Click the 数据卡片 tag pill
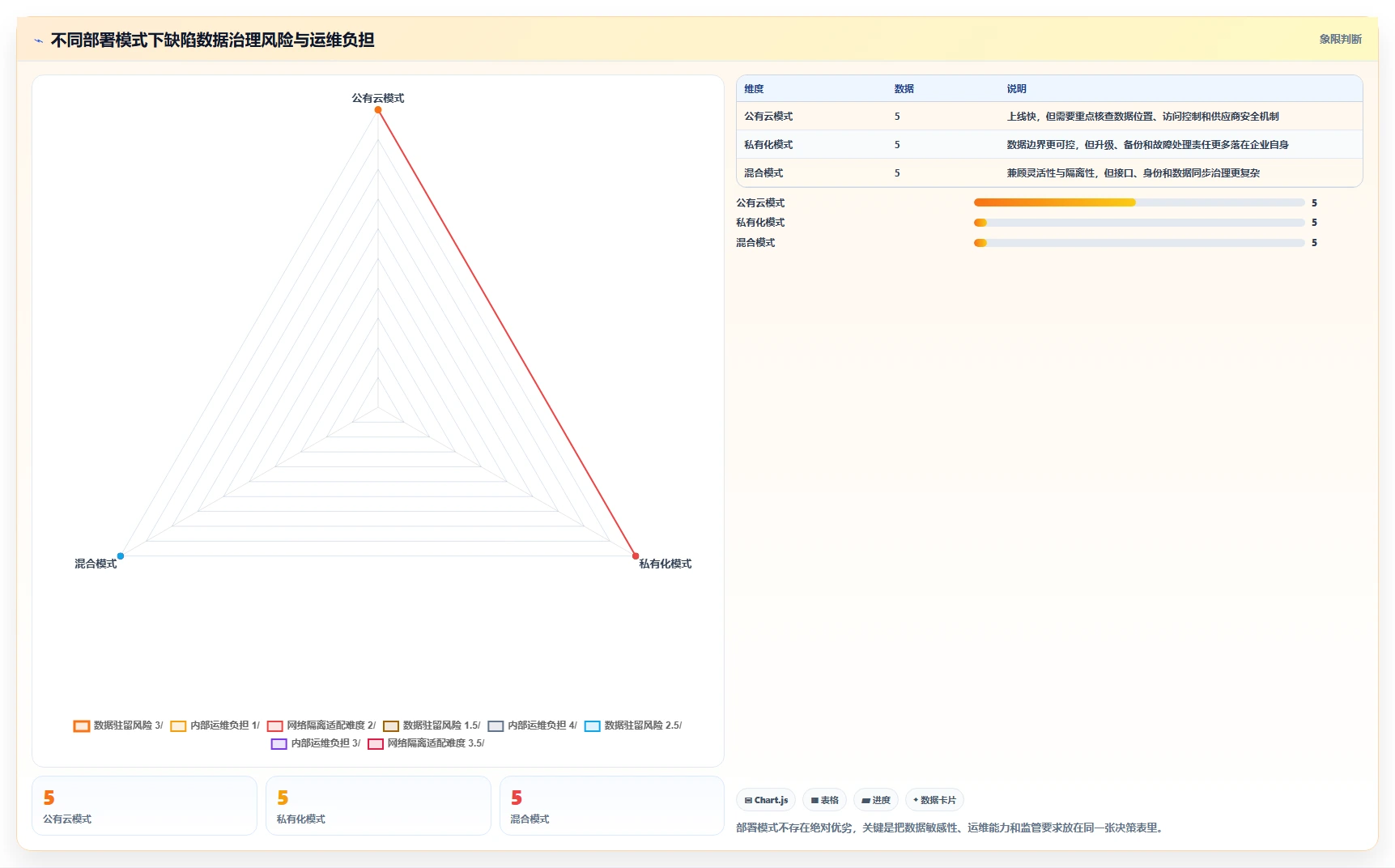The height and width of the screenshot is (868, 1395). 934,800
